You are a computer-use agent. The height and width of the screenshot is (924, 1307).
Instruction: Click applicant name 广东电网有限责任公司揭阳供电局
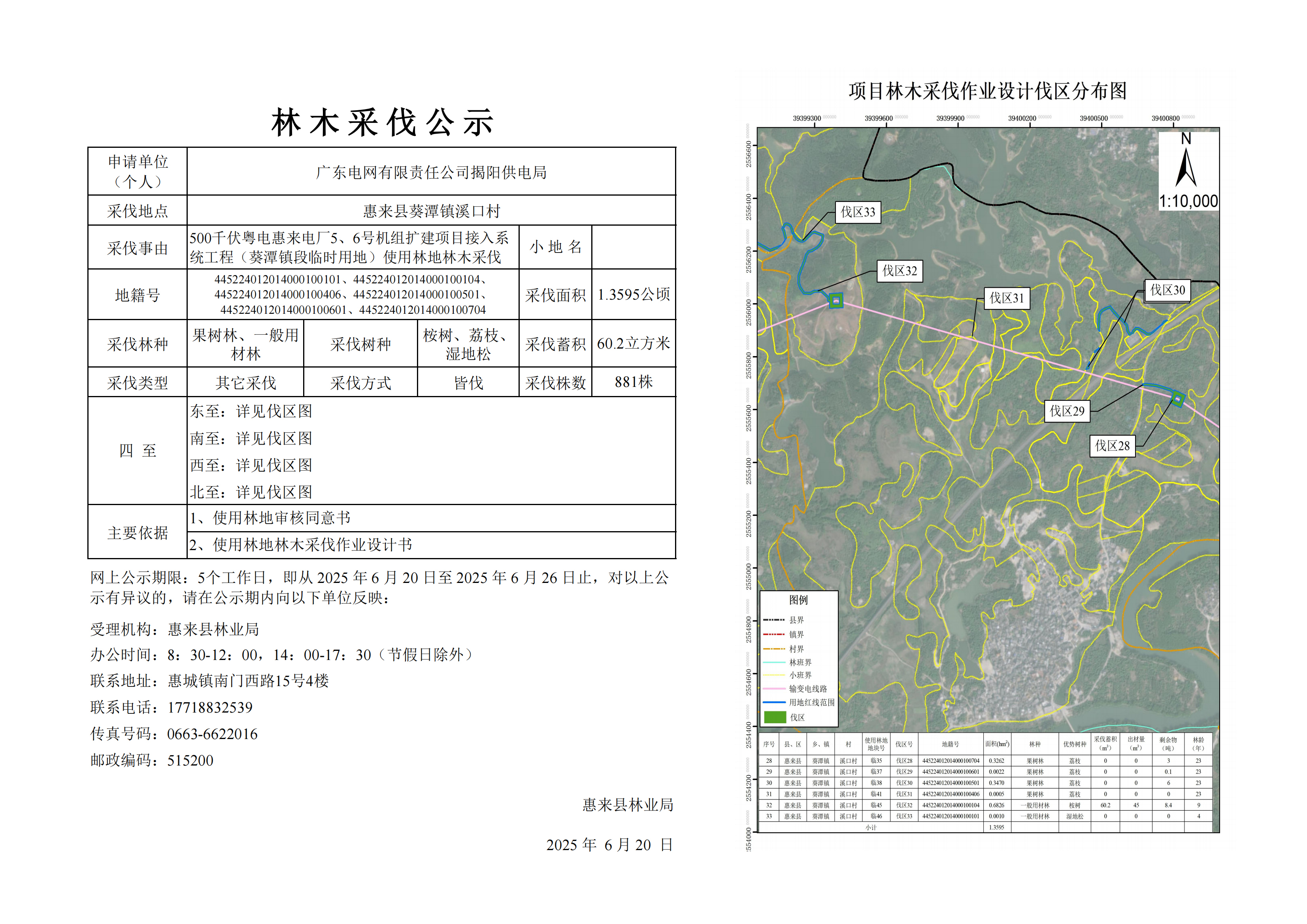click(432, 172)
